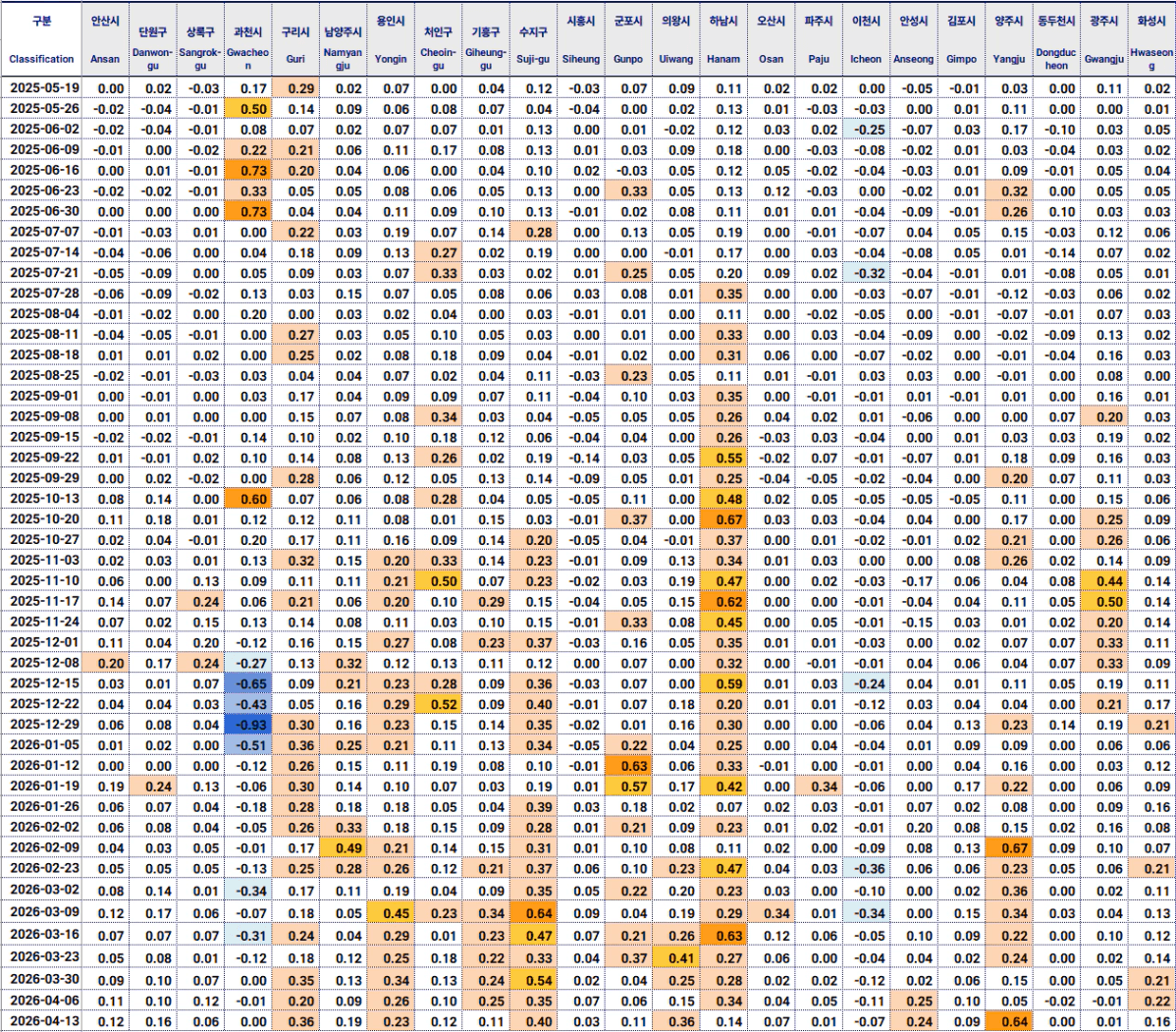Click Icheon's -0.25 value on 2025-06-02
This screenshot has width=1176, height=1032.
pyautogui.click(x=866, y=129)
